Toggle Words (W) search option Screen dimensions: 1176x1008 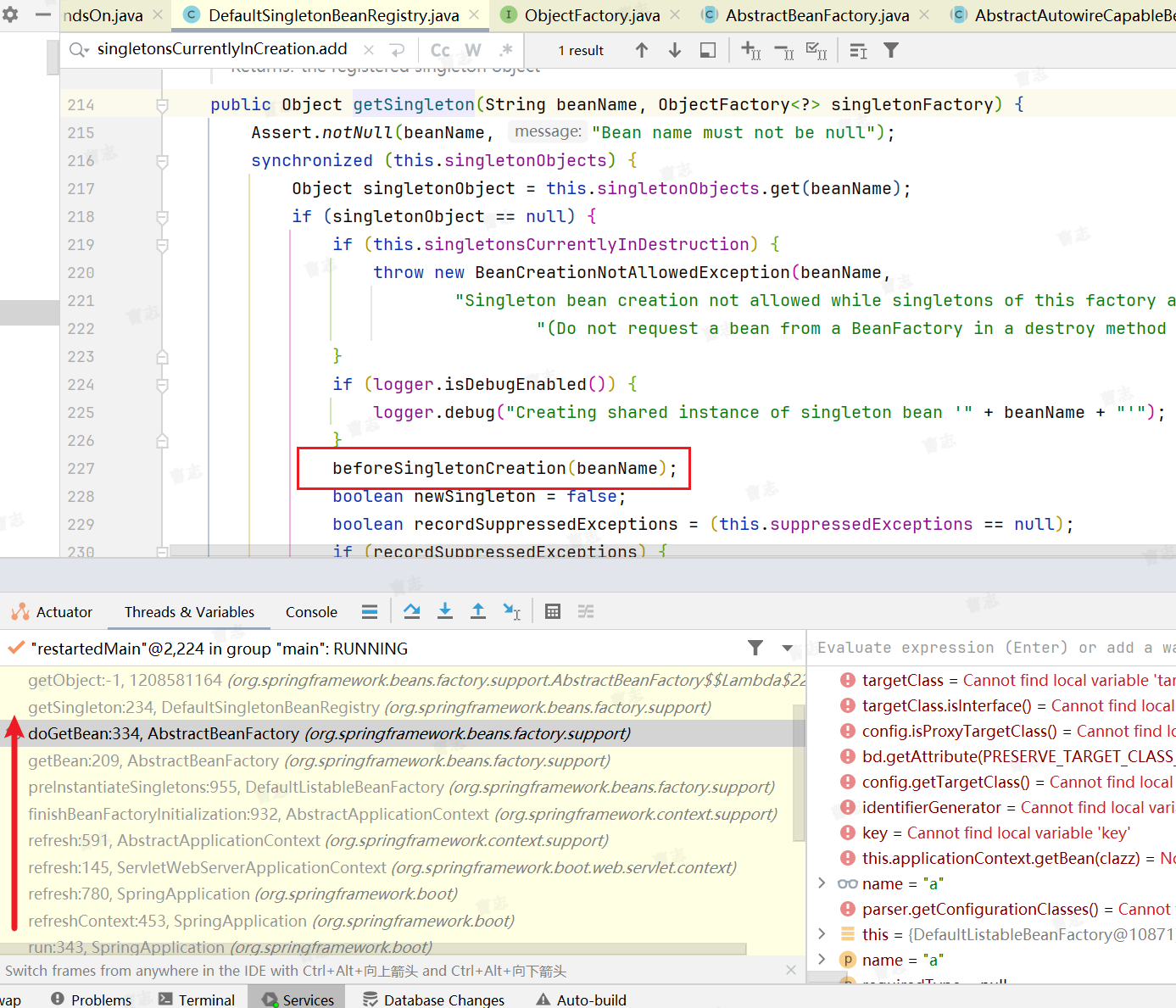click(x=473, y=50)
